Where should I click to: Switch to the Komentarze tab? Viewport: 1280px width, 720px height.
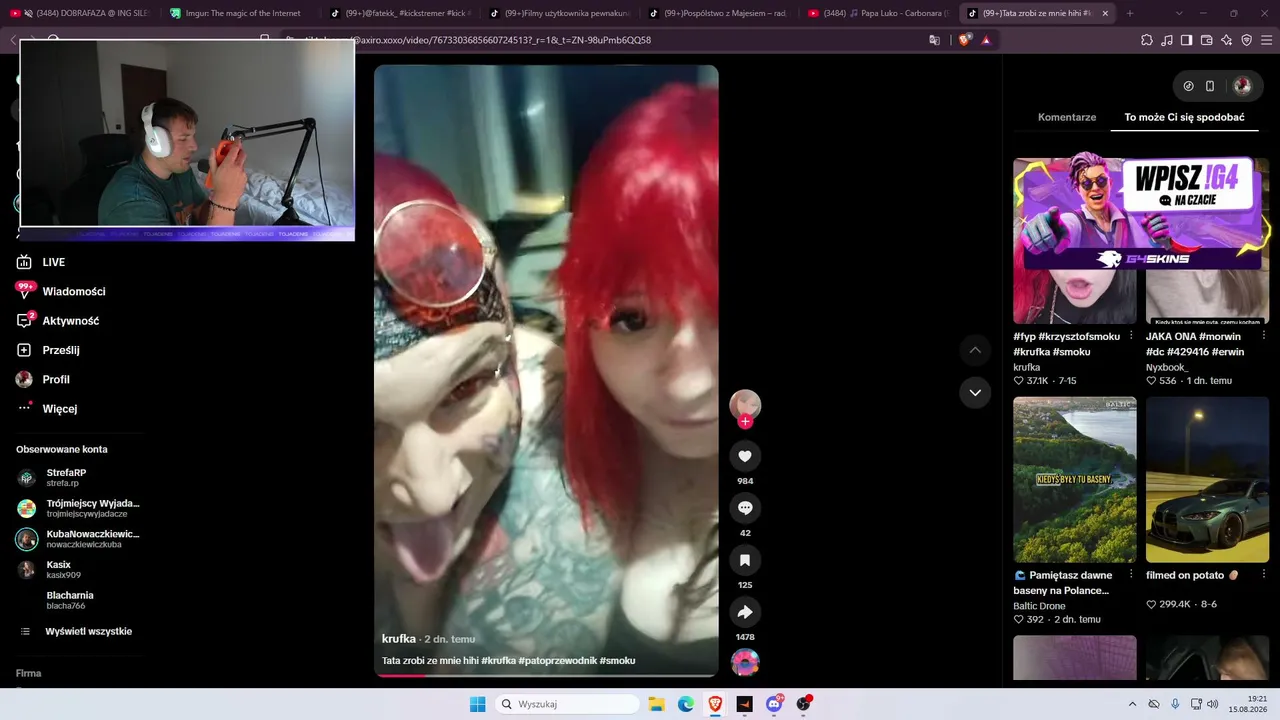pyautogui.click(x=1067, y=117)
